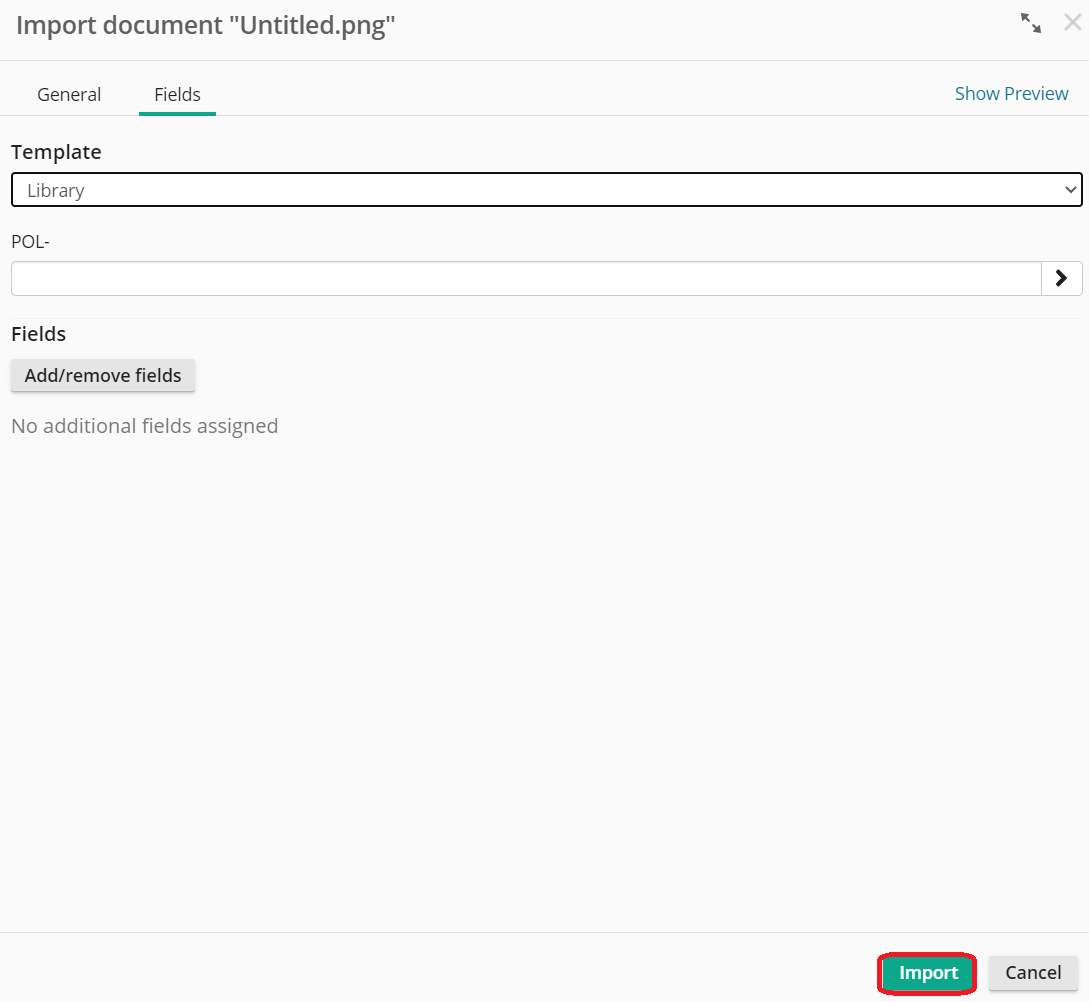The image size is (1089, 1002).
Task: Select the Fields tab
Action: 177,94
